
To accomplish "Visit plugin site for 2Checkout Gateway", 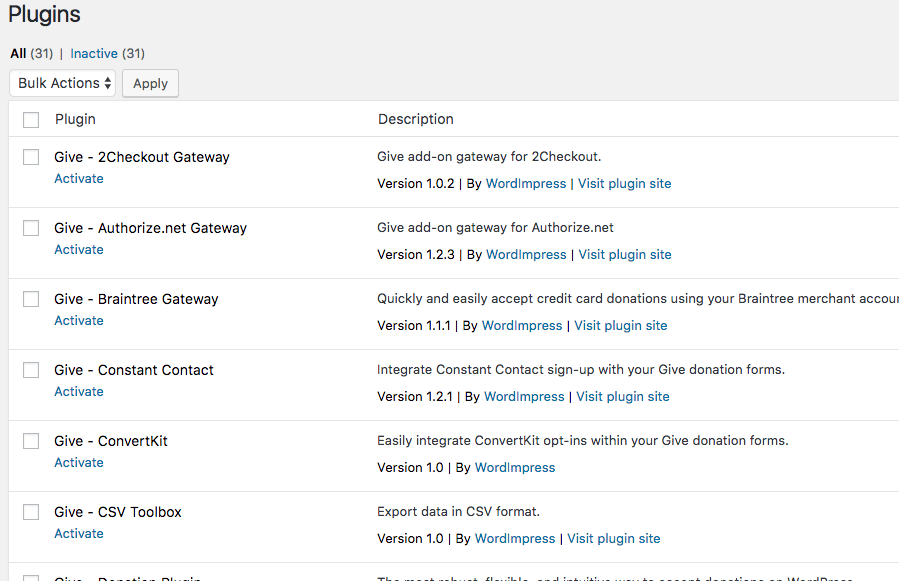I will tap(624, 184).
